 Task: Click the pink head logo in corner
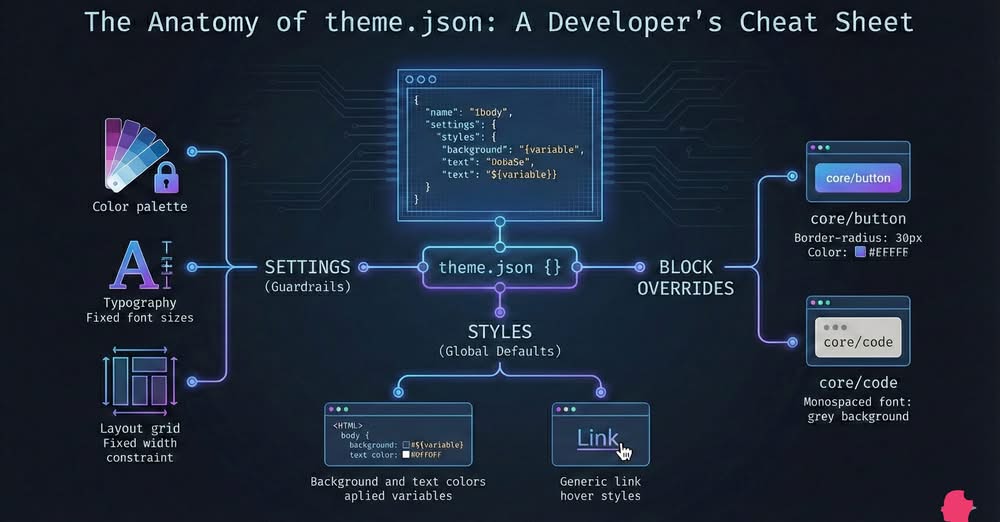click(x=958, y=506)
